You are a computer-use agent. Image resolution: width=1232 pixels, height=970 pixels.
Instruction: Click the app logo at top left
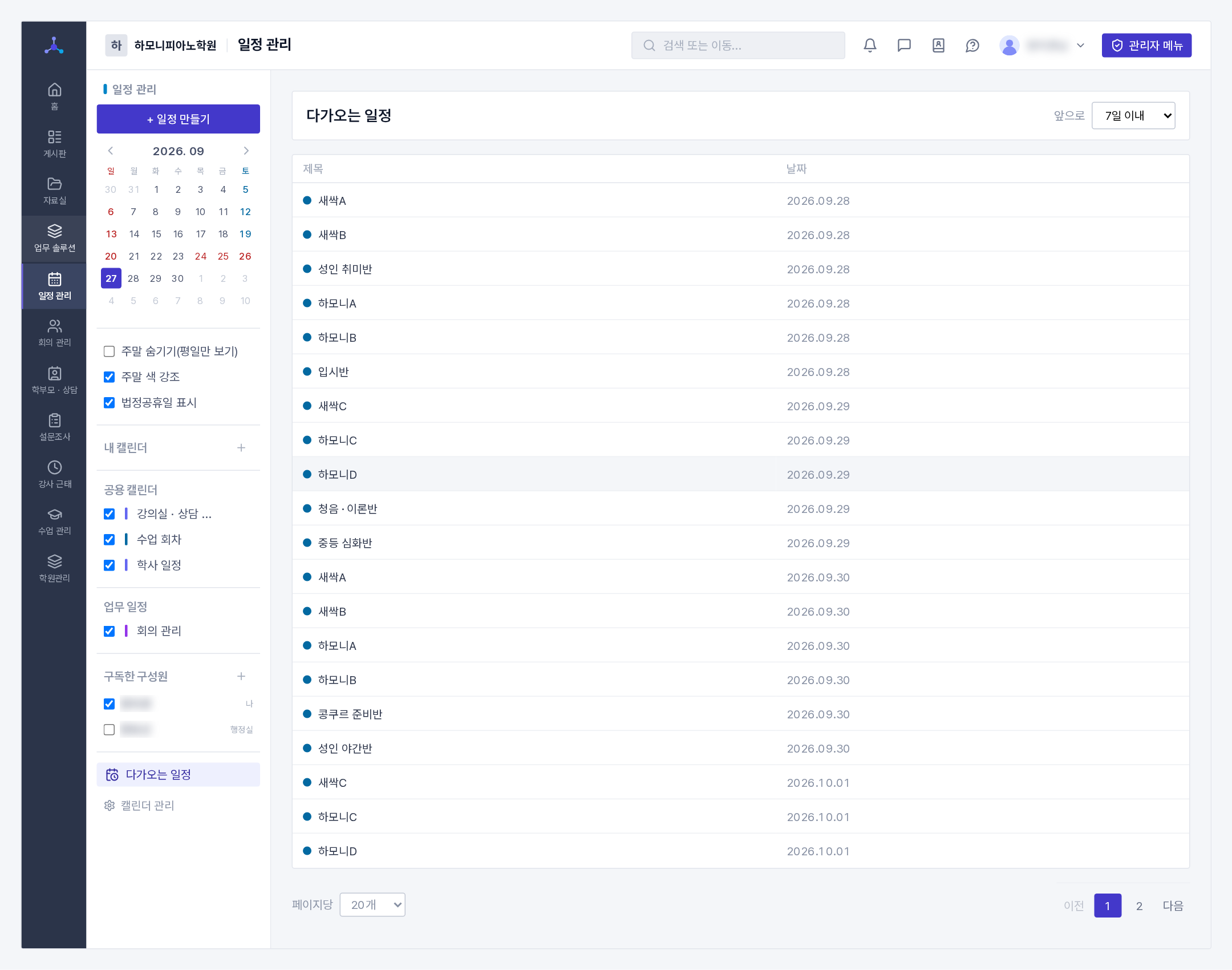(x=54, y=46)
